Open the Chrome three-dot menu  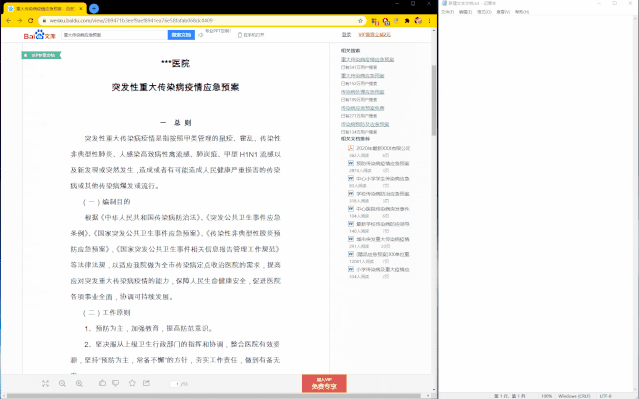click(430, 20)
